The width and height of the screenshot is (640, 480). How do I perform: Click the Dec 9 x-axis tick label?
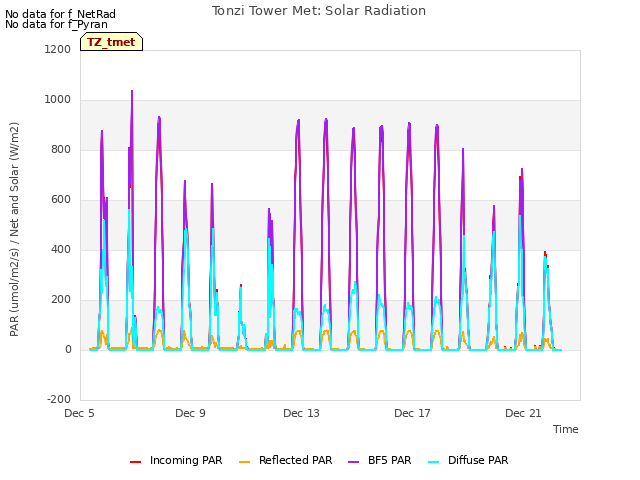tap(190, 413)
